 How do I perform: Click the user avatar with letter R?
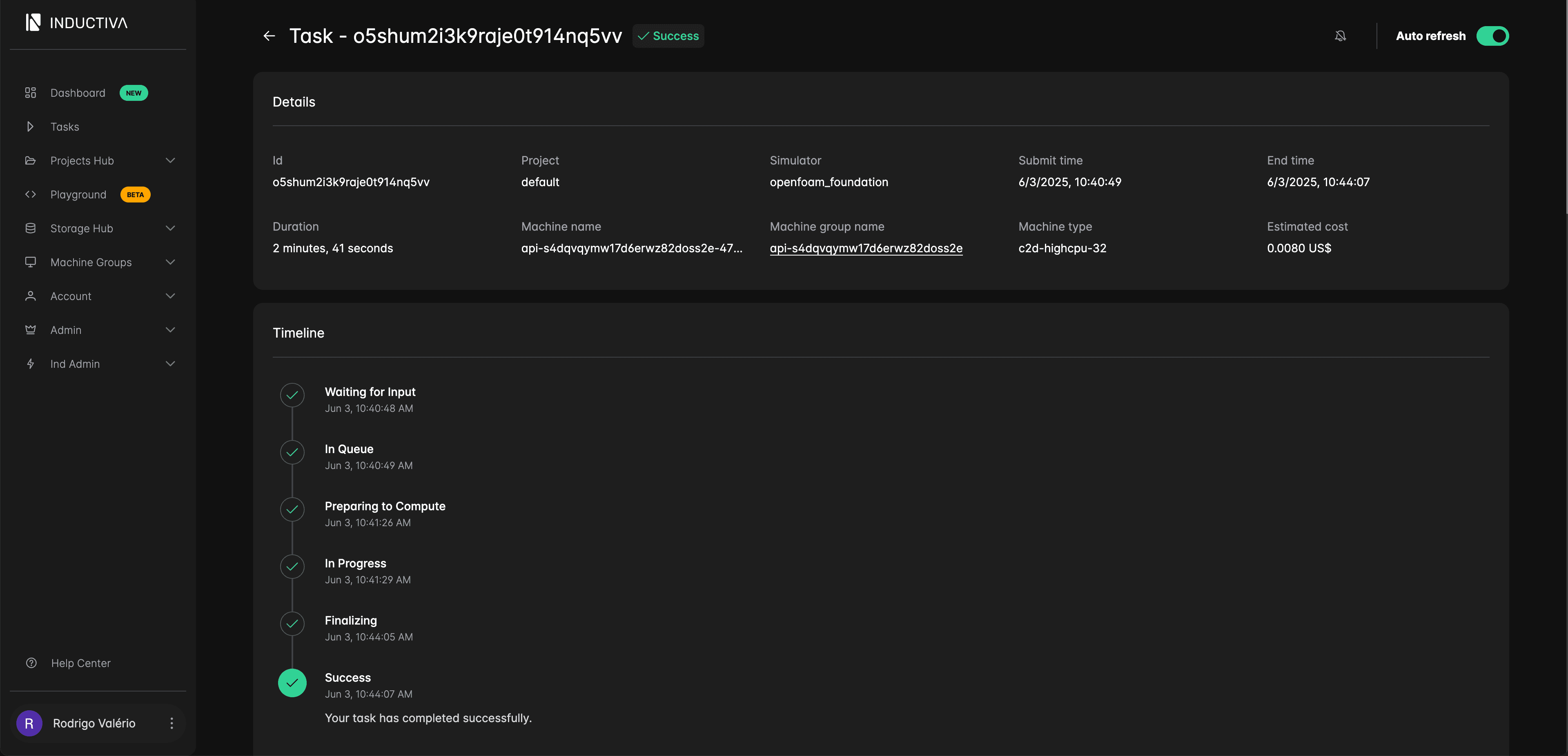(x=29, y=723)
